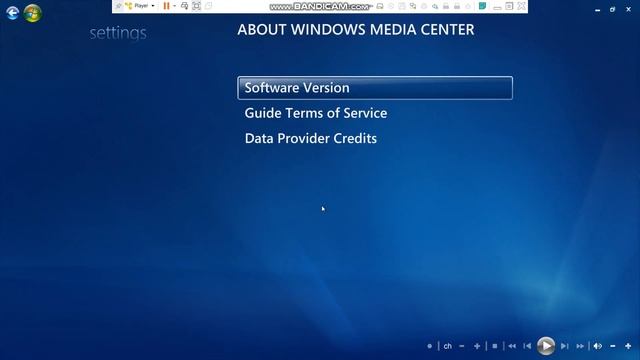Decrease channel with ch minus button
The height and width of the screenshot is (360, 640).
pyautogui.click(x=462, y=346)
